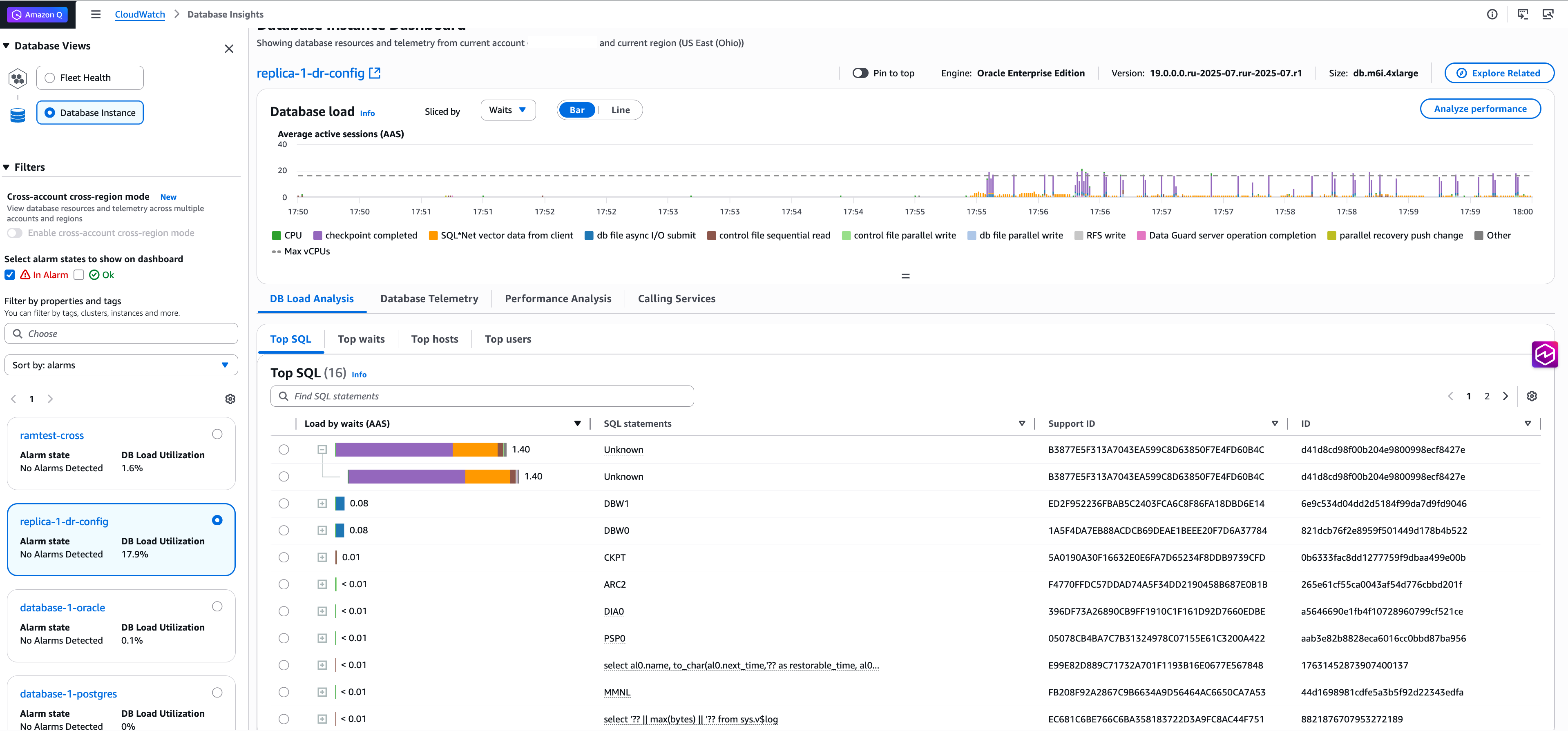
Task: Select the Fleet Health radio option
Action: [x=50, y=78]
